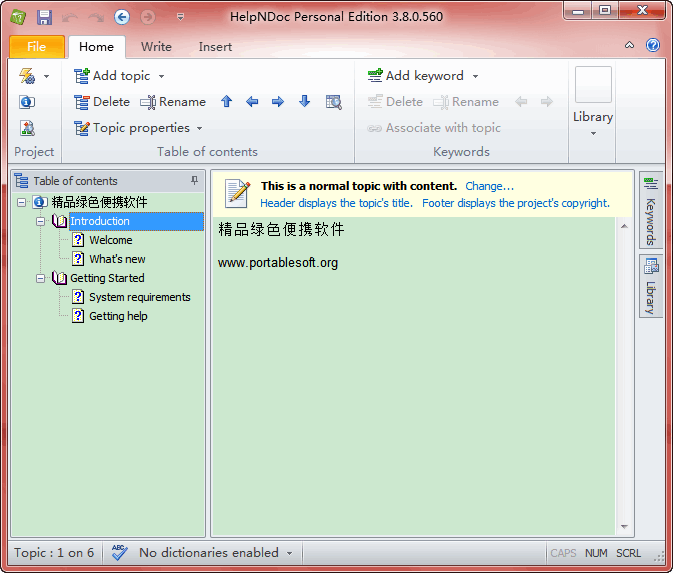Click the move topic up arrow
The image size is (673, 573).
[226, 102]
